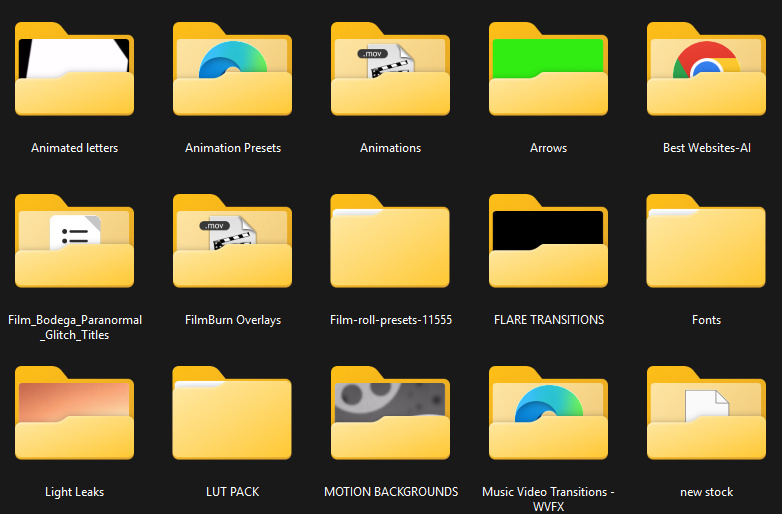Click the Film-roll-presets-11555 folder icon
782x514 pixels.
click(391, 241)
